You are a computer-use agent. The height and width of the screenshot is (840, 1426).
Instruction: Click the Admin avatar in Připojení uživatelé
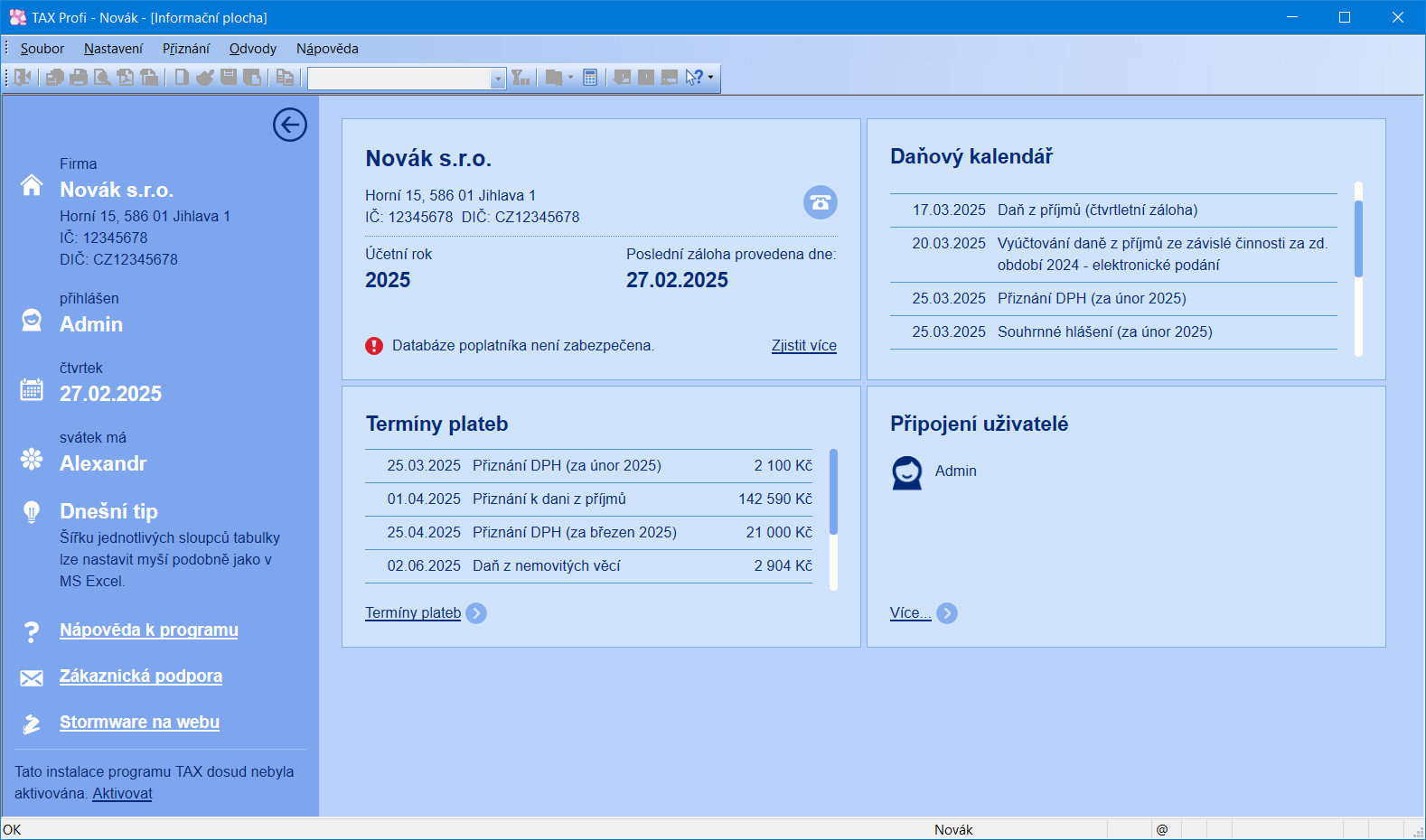[907, 472]
